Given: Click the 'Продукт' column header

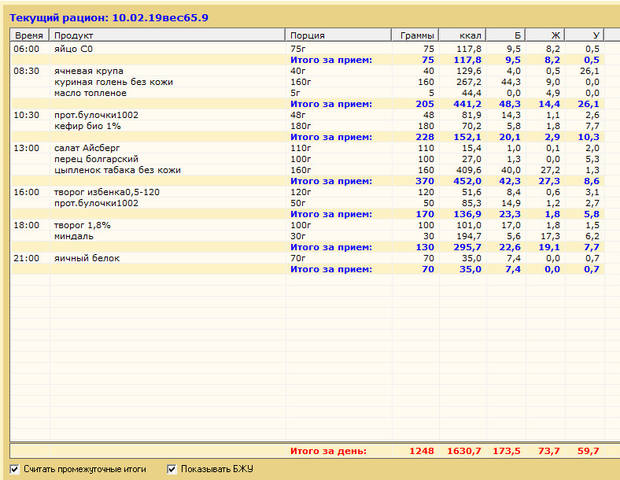Looking at the screenshot, I should tap(167, 35).
